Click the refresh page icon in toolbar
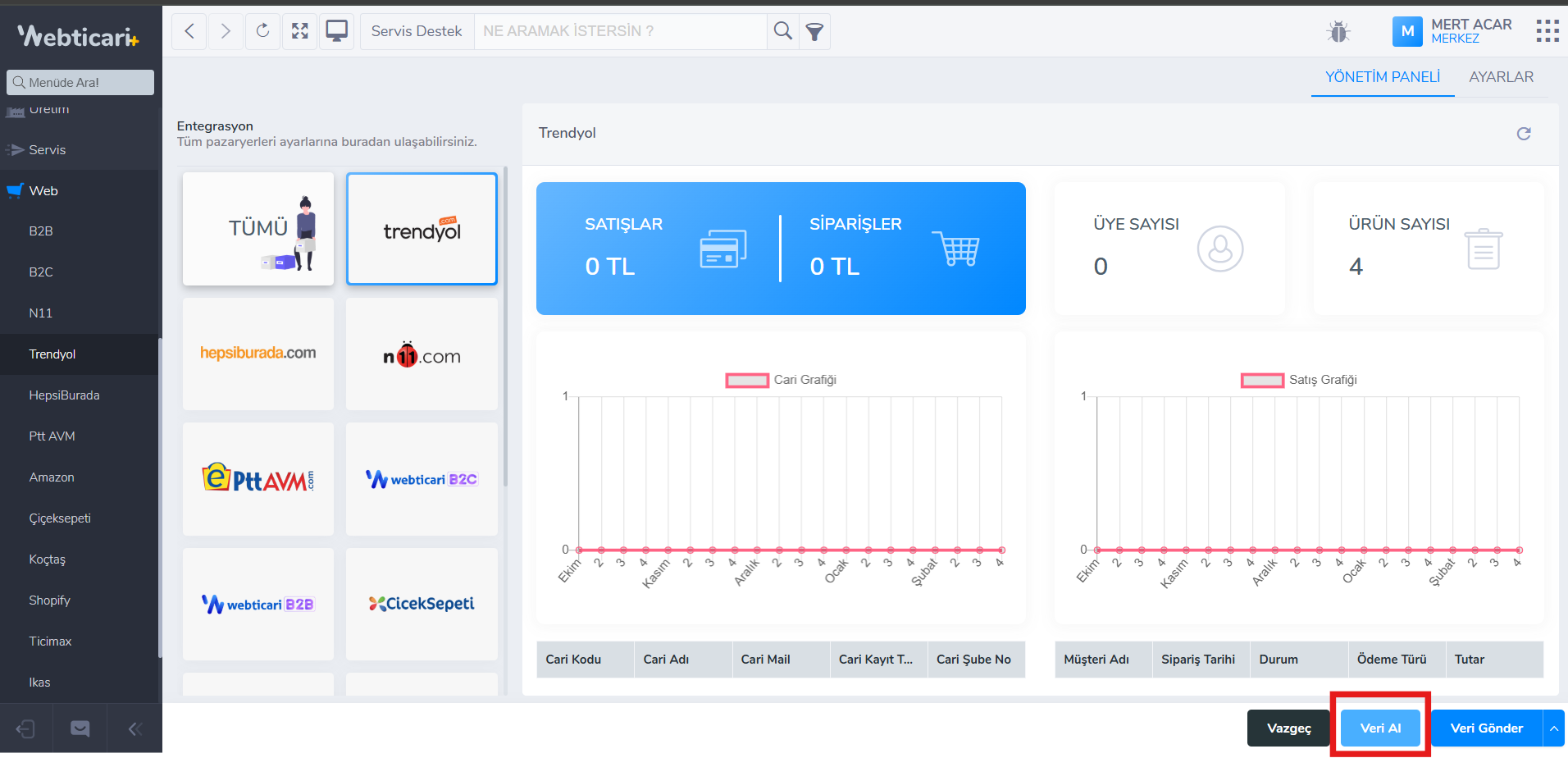 click(262, 31)
